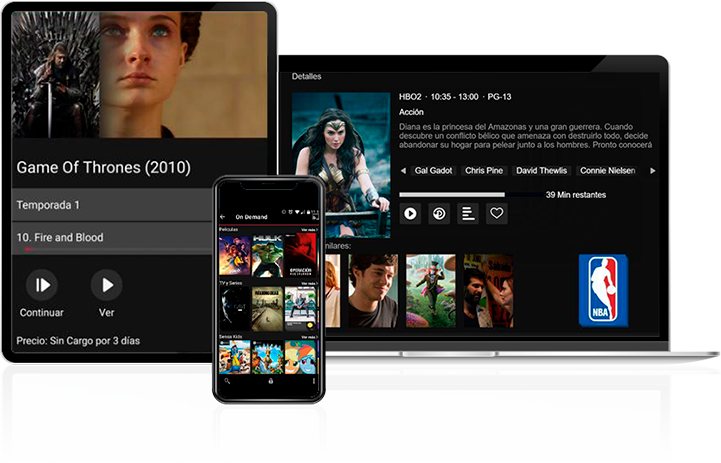Tap the blue bird cartoon kids poster
The image size is (721, 463).
pos(235,357)
